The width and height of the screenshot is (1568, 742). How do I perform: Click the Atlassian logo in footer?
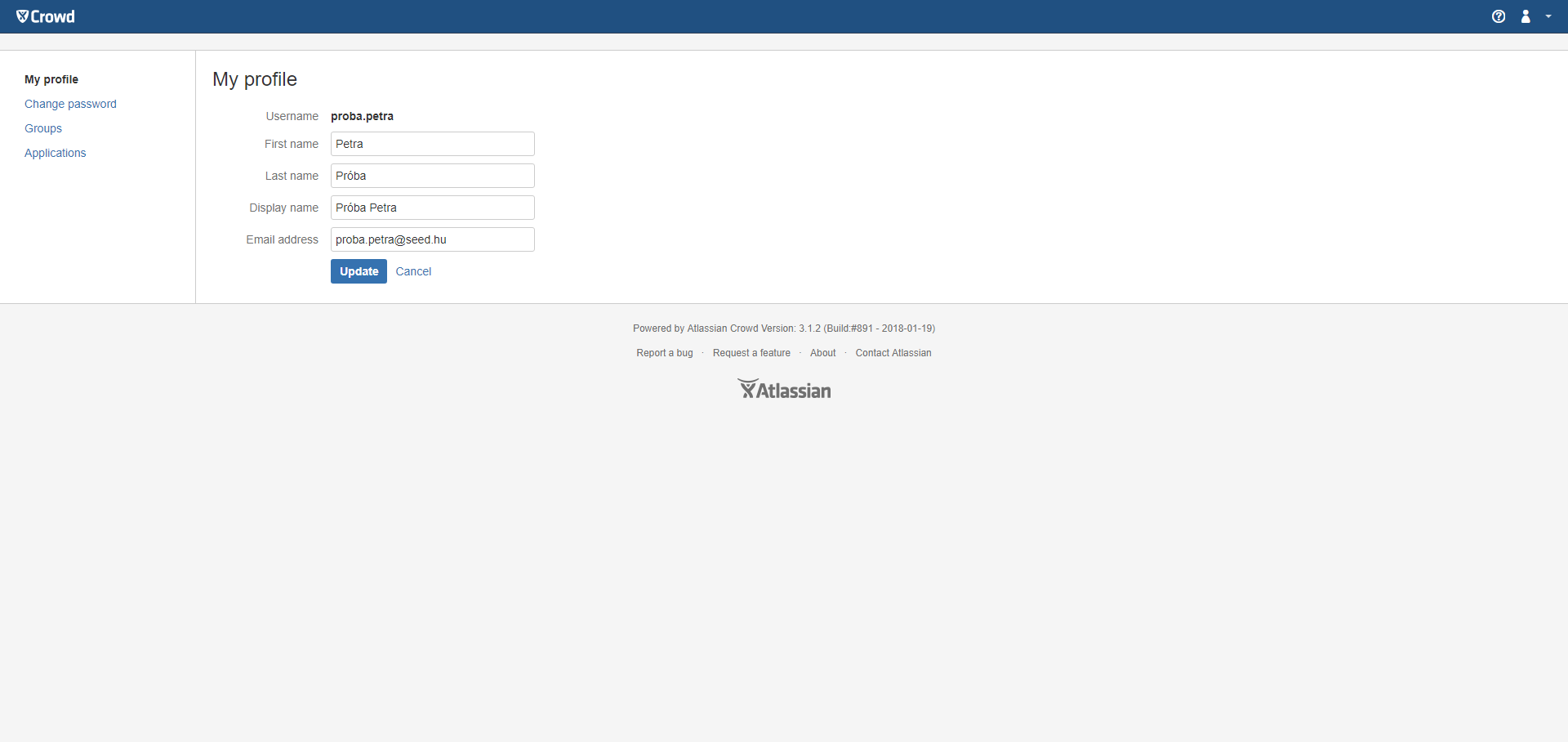pos(784,390)
